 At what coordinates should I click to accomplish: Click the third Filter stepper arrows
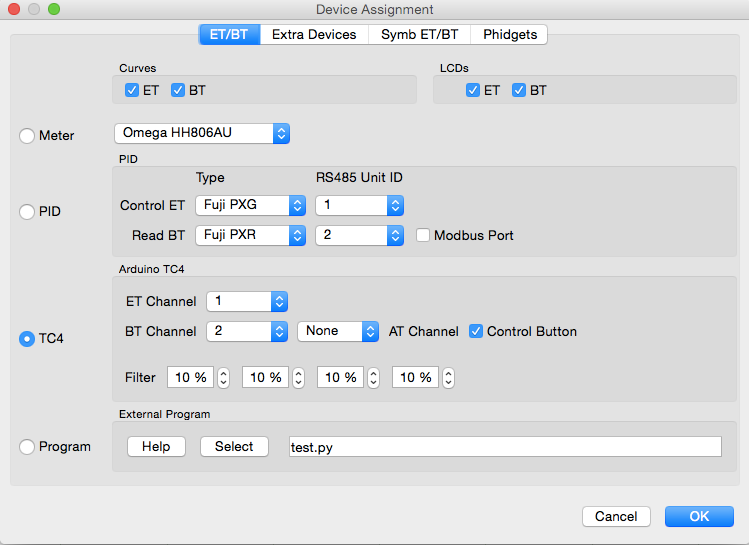(x=374, y=377)
